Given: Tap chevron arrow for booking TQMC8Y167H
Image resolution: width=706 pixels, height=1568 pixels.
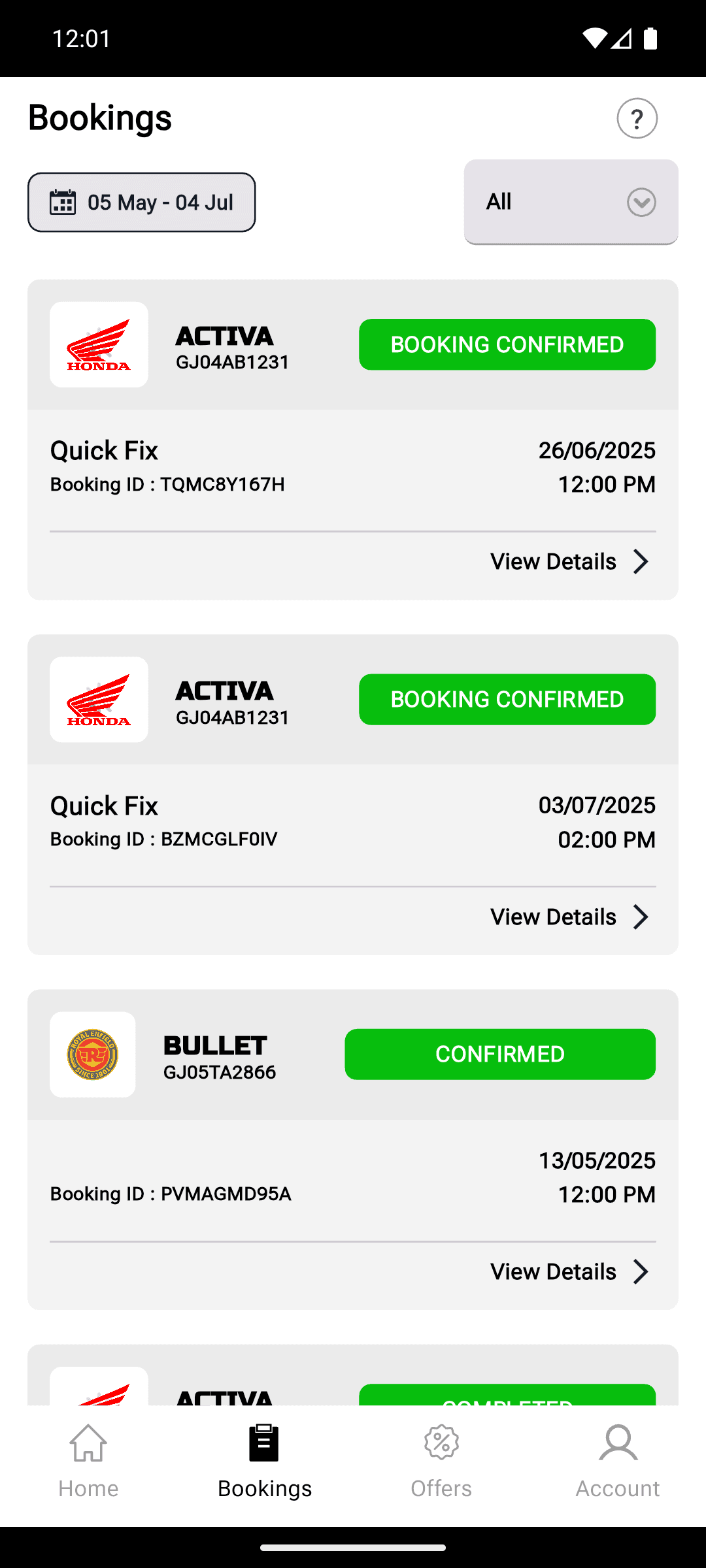Looking at the screenshot, I should point(641,561).
